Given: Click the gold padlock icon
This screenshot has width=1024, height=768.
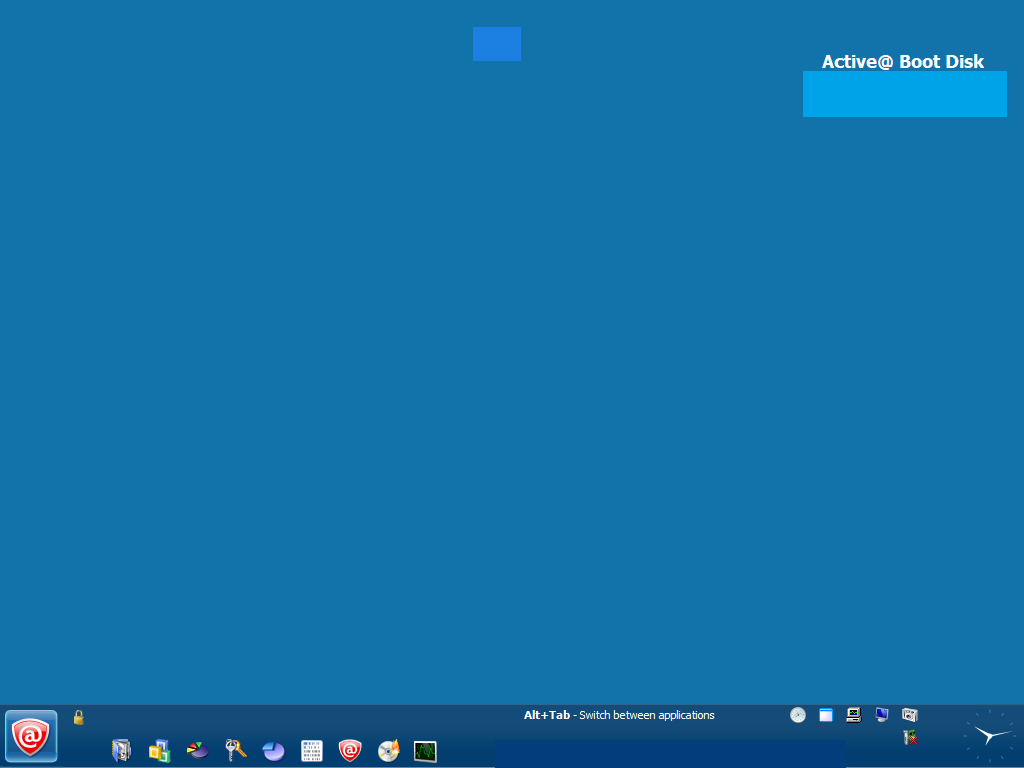Looking at the screenshot, I should click(x=78, y=717).
